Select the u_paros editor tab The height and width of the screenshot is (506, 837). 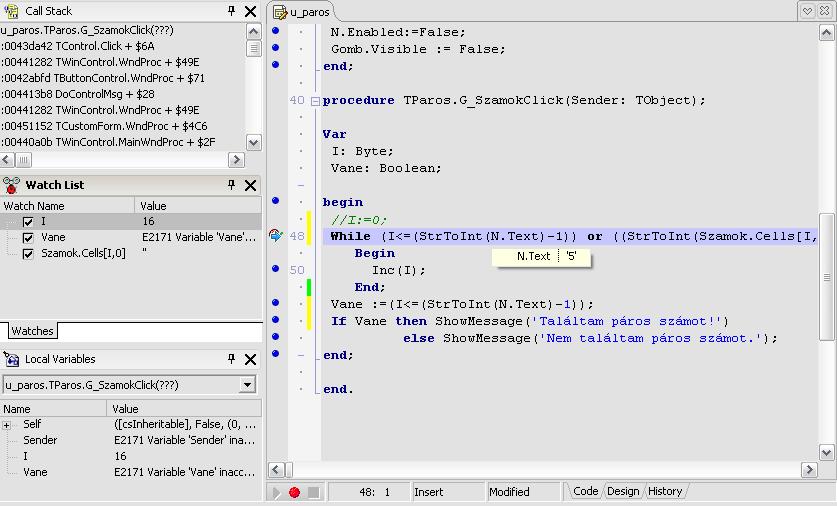(x=302, y=12)
